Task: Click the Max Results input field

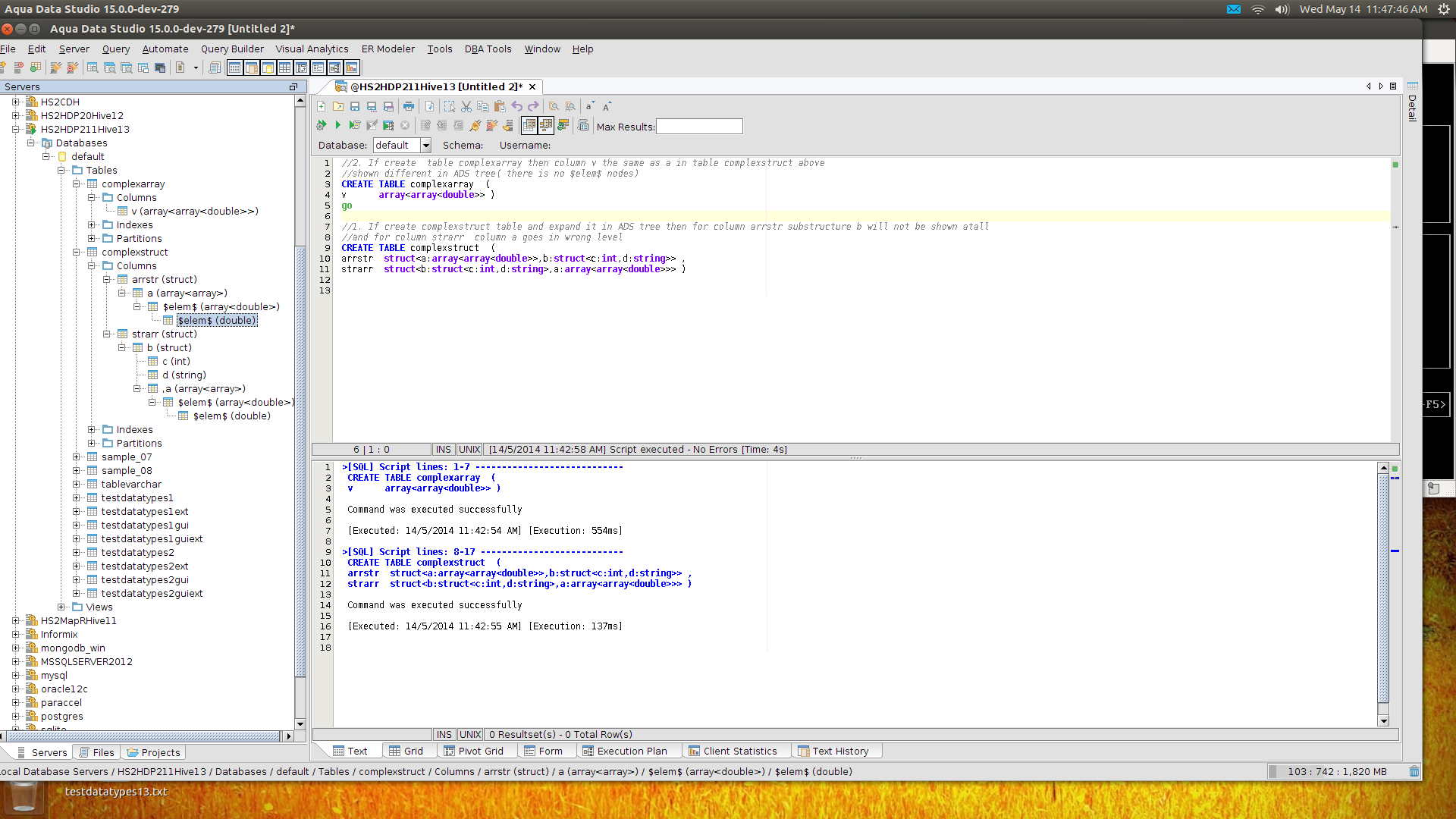Action: coord(699,127)
